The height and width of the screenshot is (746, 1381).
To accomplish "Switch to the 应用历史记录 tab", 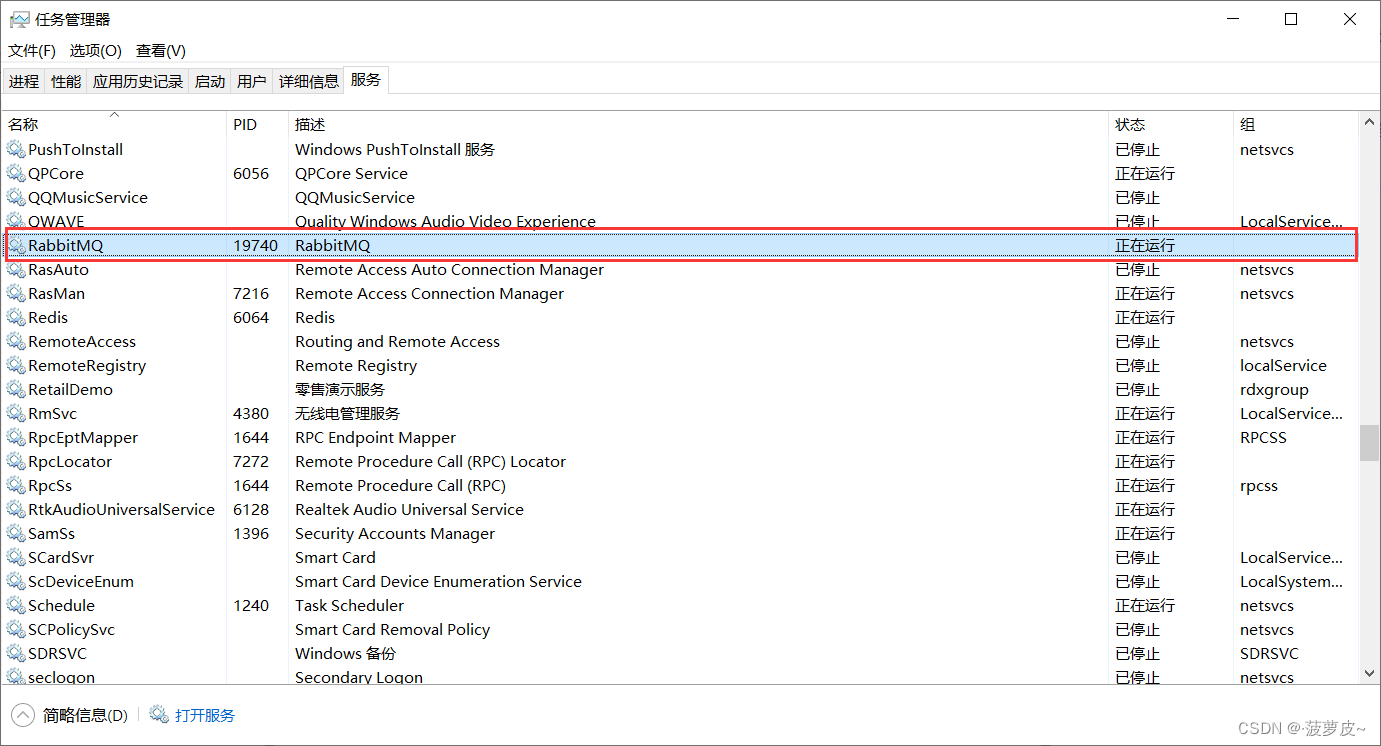I will click(138, 81).
